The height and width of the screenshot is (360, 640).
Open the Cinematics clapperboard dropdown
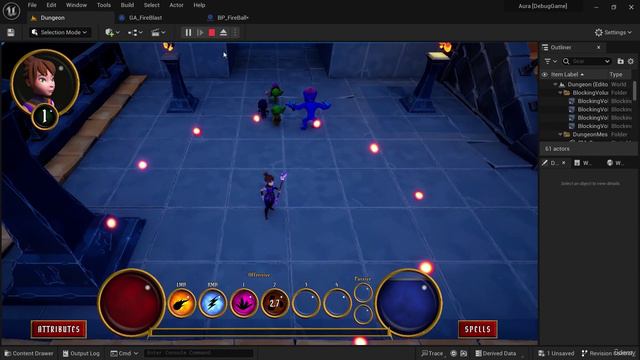pos(158,33)
